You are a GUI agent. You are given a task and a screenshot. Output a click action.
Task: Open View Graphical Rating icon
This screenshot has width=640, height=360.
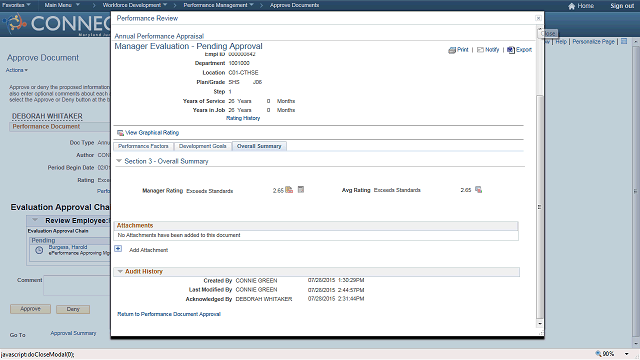120,133
